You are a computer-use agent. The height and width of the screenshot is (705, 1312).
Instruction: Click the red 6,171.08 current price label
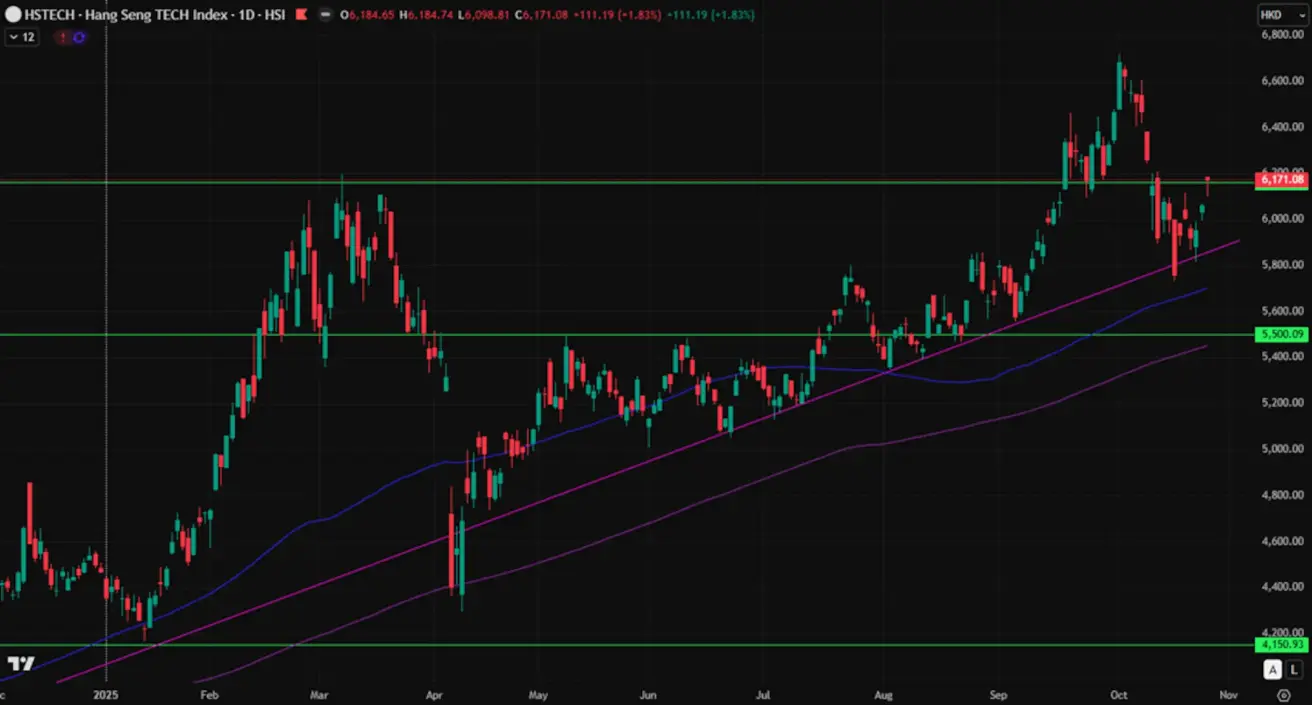(x=1282, y=180)
